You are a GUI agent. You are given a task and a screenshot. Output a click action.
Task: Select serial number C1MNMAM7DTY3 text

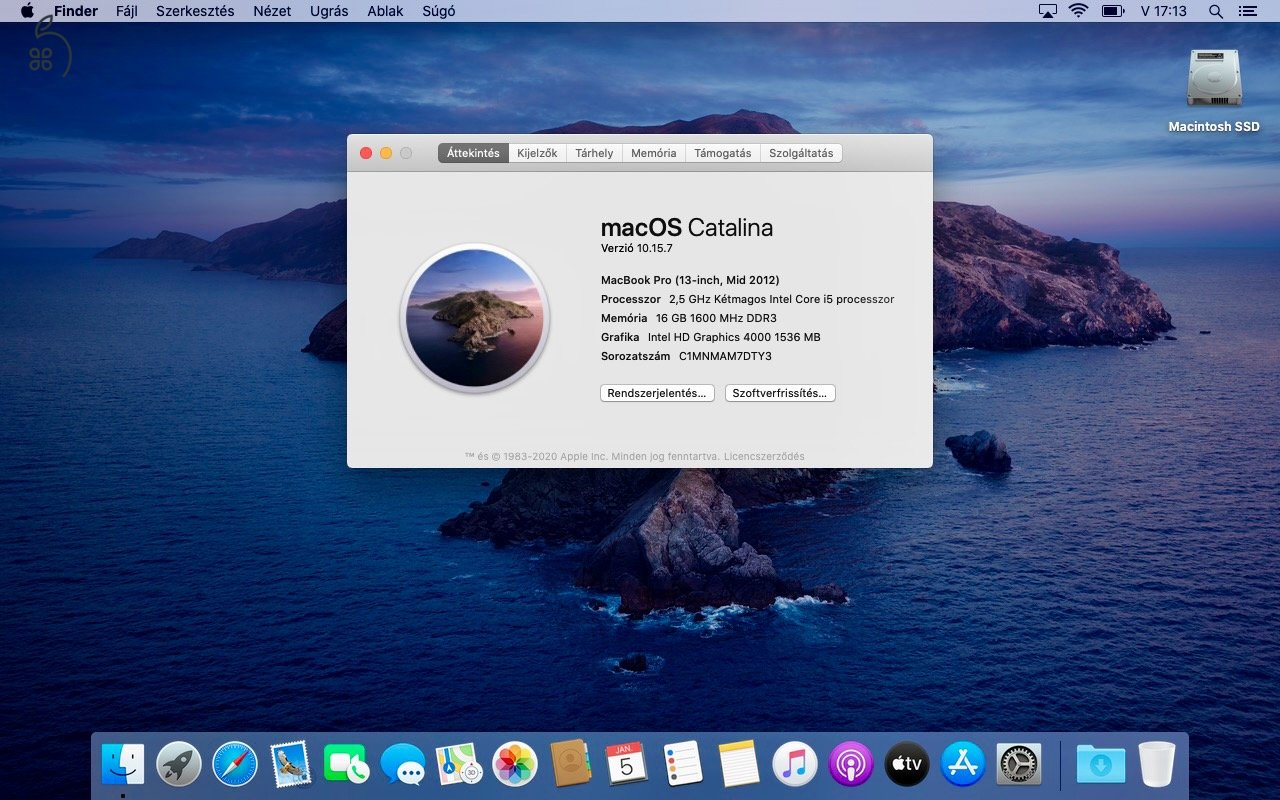tap(725, 356)
